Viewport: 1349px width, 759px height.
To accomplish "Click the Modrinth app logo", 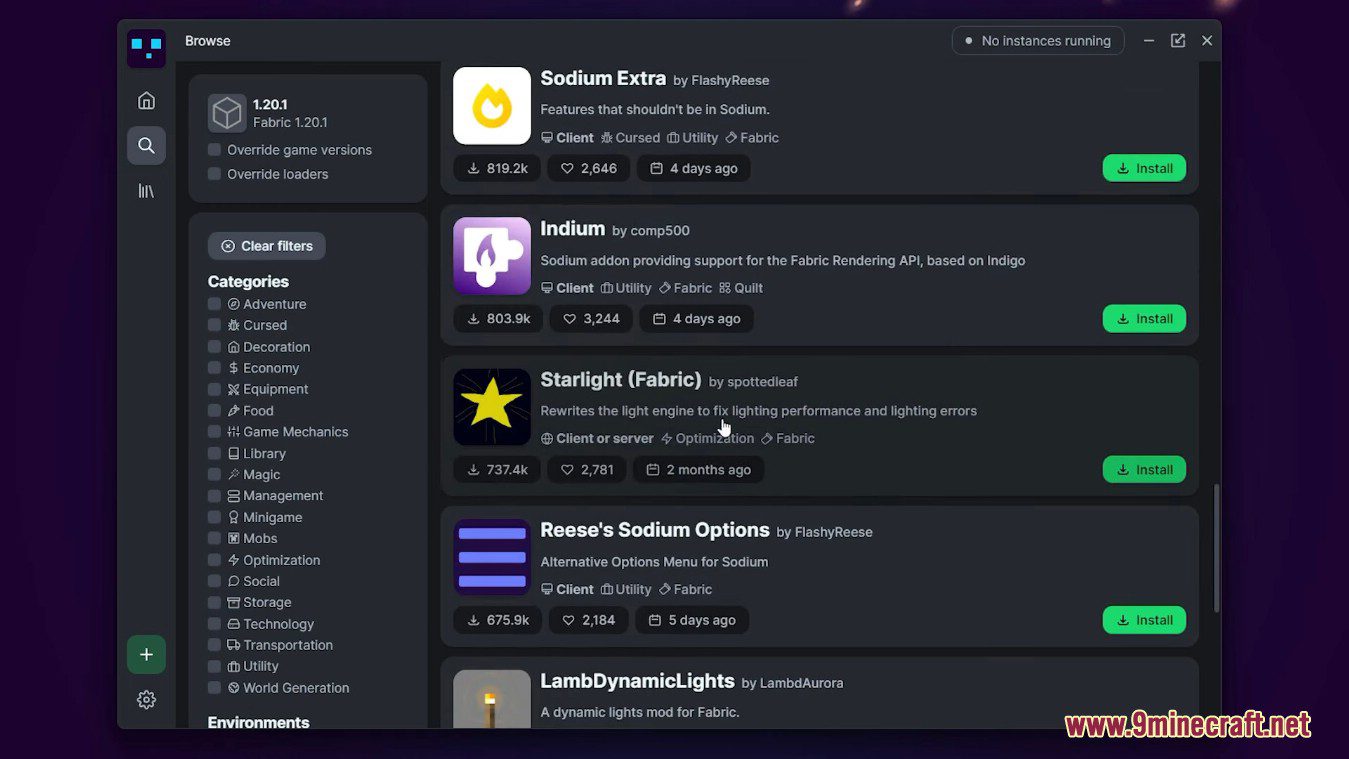I will click(x=146, y=48).
